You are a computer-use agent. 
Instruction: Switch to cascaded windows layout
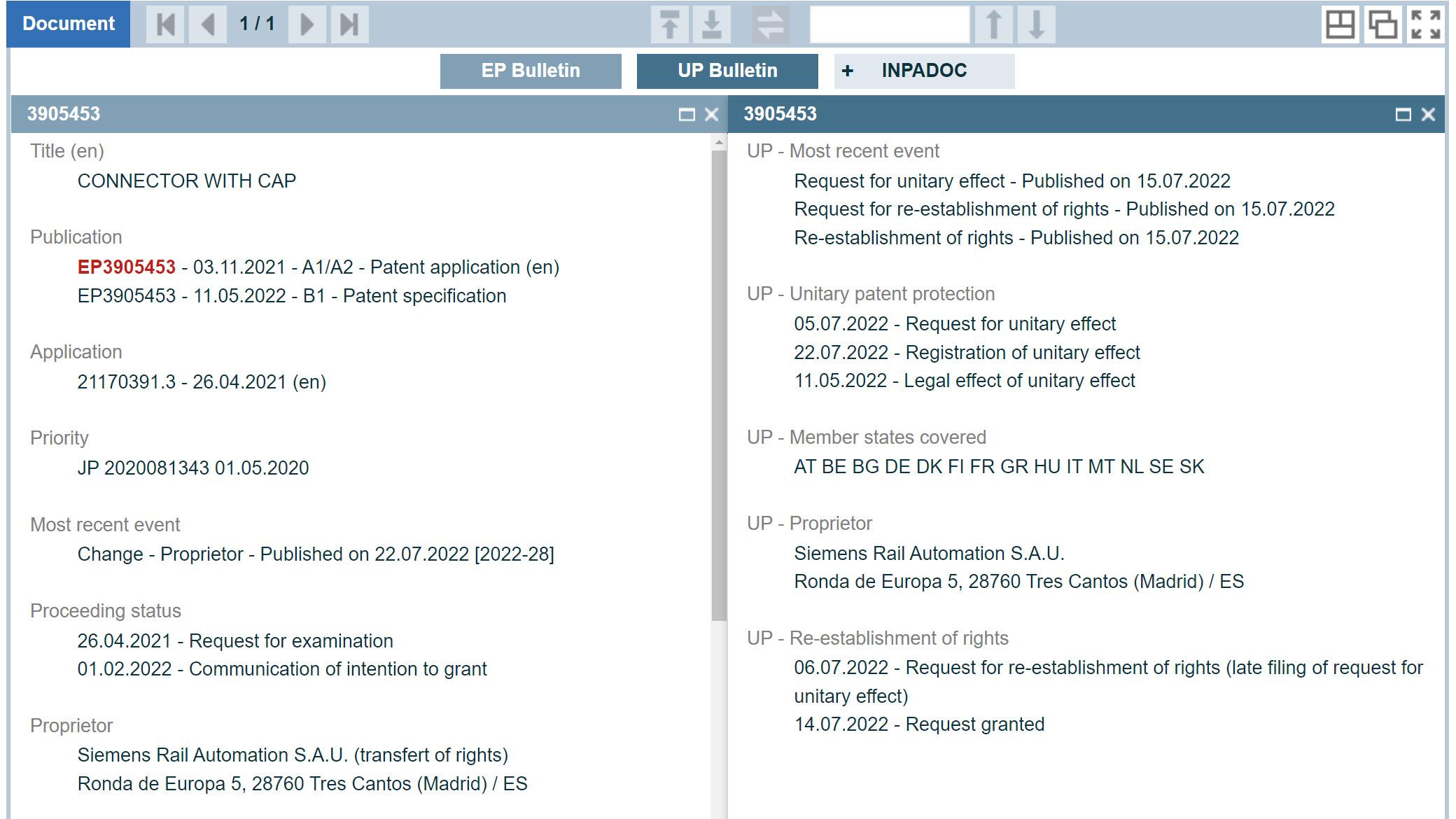pyautogui.click(x=1382, y=24)
